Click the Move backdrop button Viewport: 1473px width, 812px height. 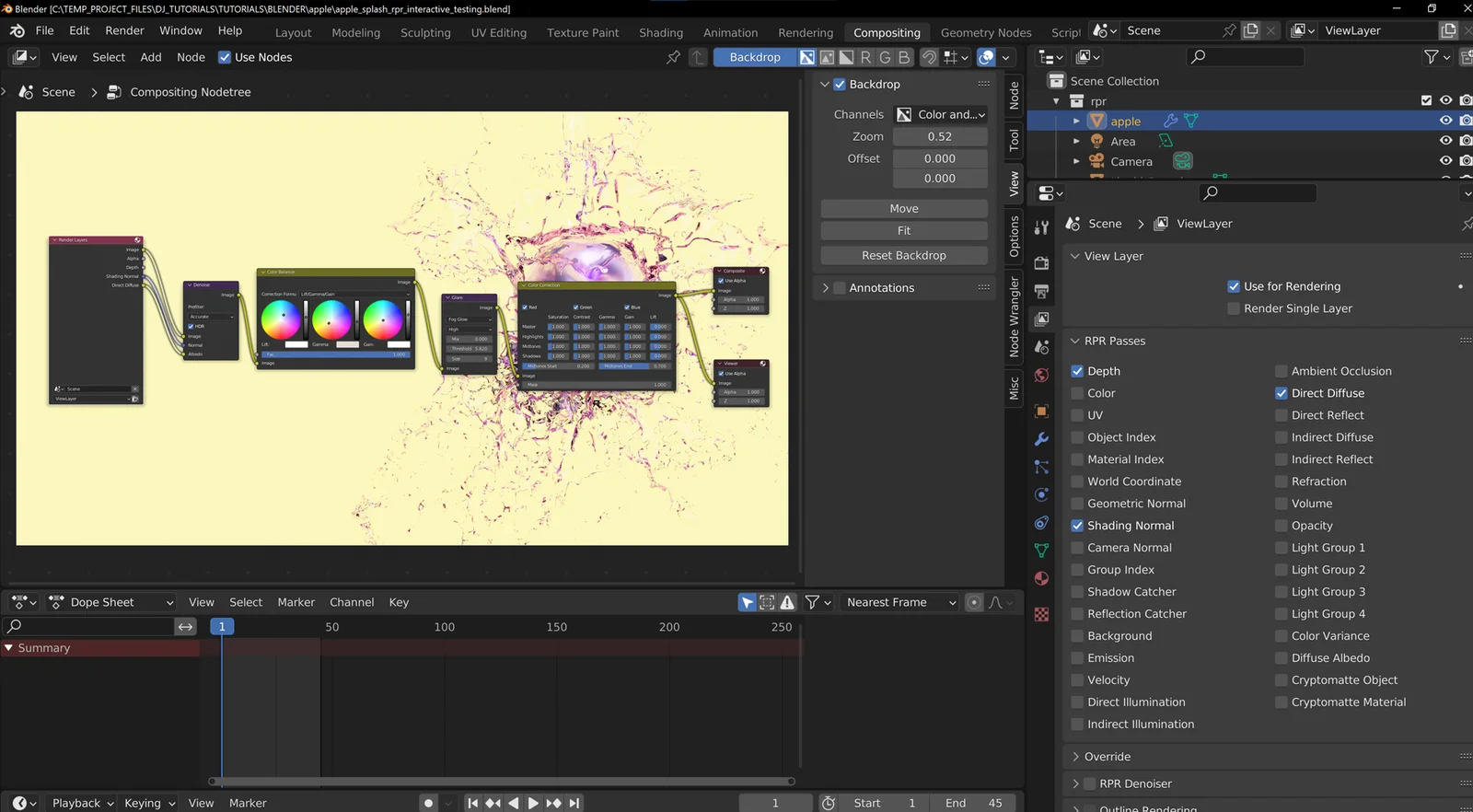[x=904, y=209]
